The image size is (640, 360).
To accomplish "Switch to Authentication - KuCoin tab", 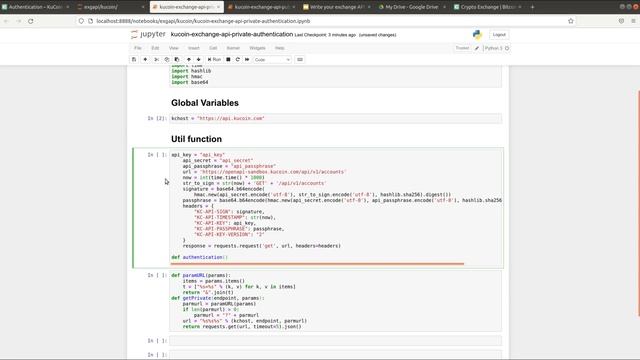I will tap(36, 7).
